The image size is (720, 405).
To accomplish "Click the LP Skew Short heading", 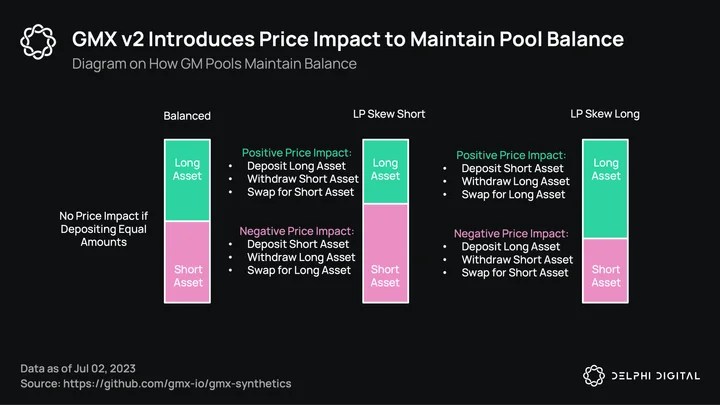I will (389, 114).
